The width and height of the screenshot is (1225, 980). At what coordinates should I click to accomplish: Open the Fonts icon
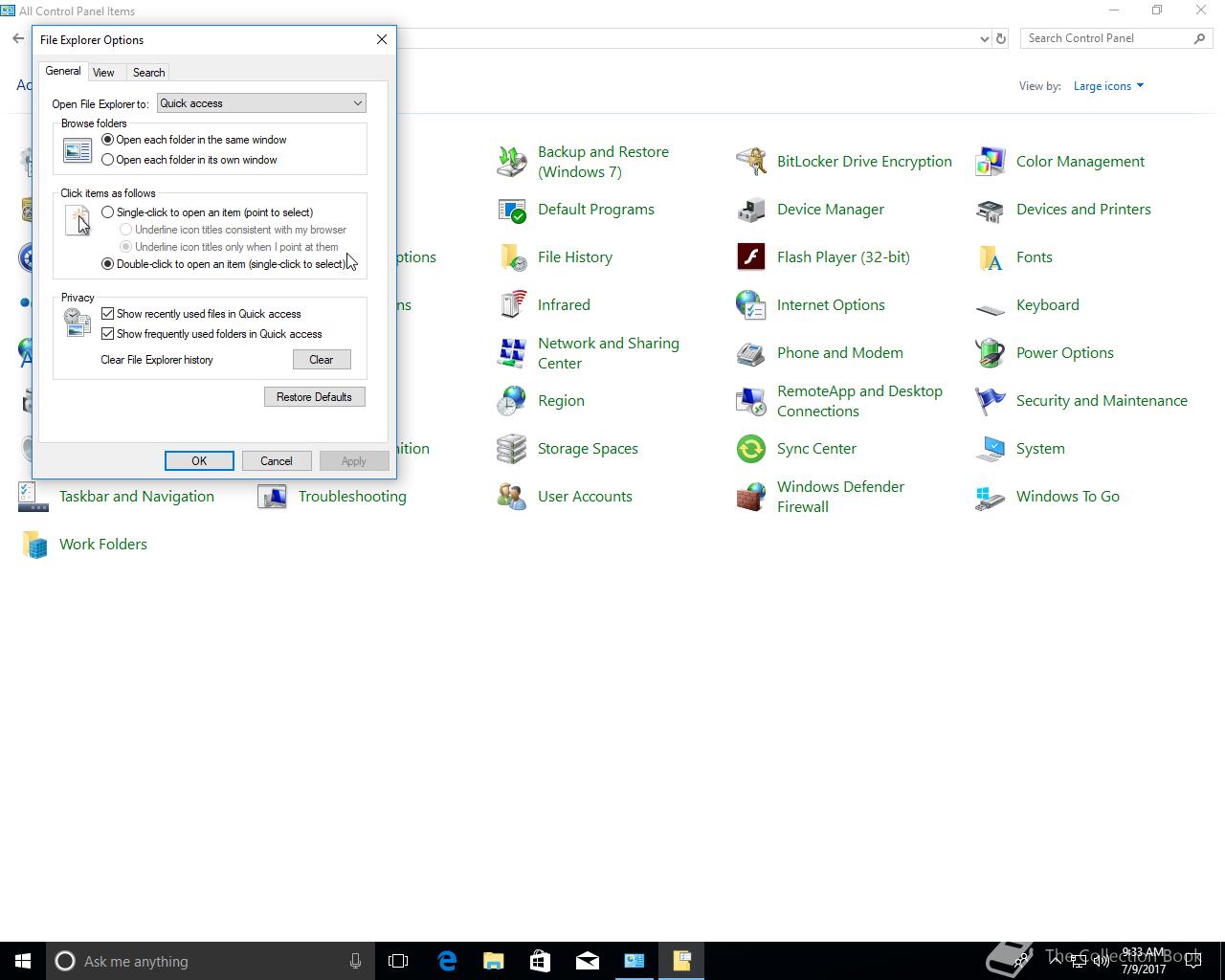[991, 257]
